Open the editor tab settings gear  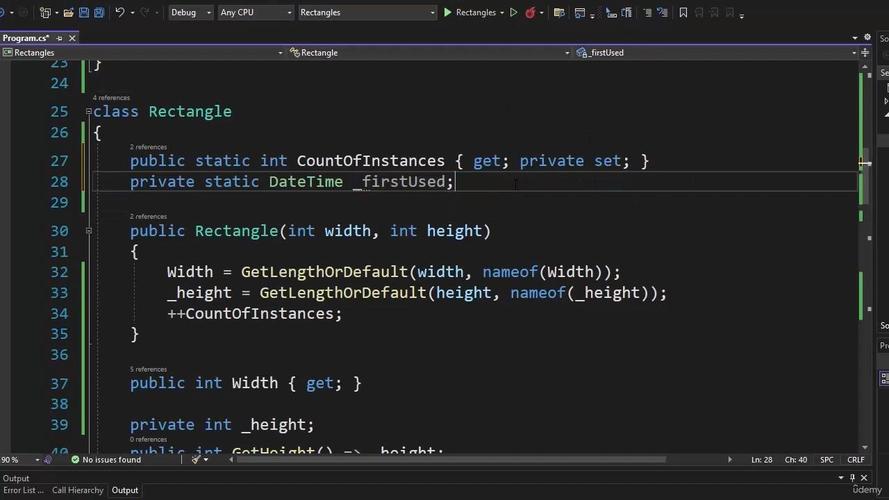click(x=867, y=37)
